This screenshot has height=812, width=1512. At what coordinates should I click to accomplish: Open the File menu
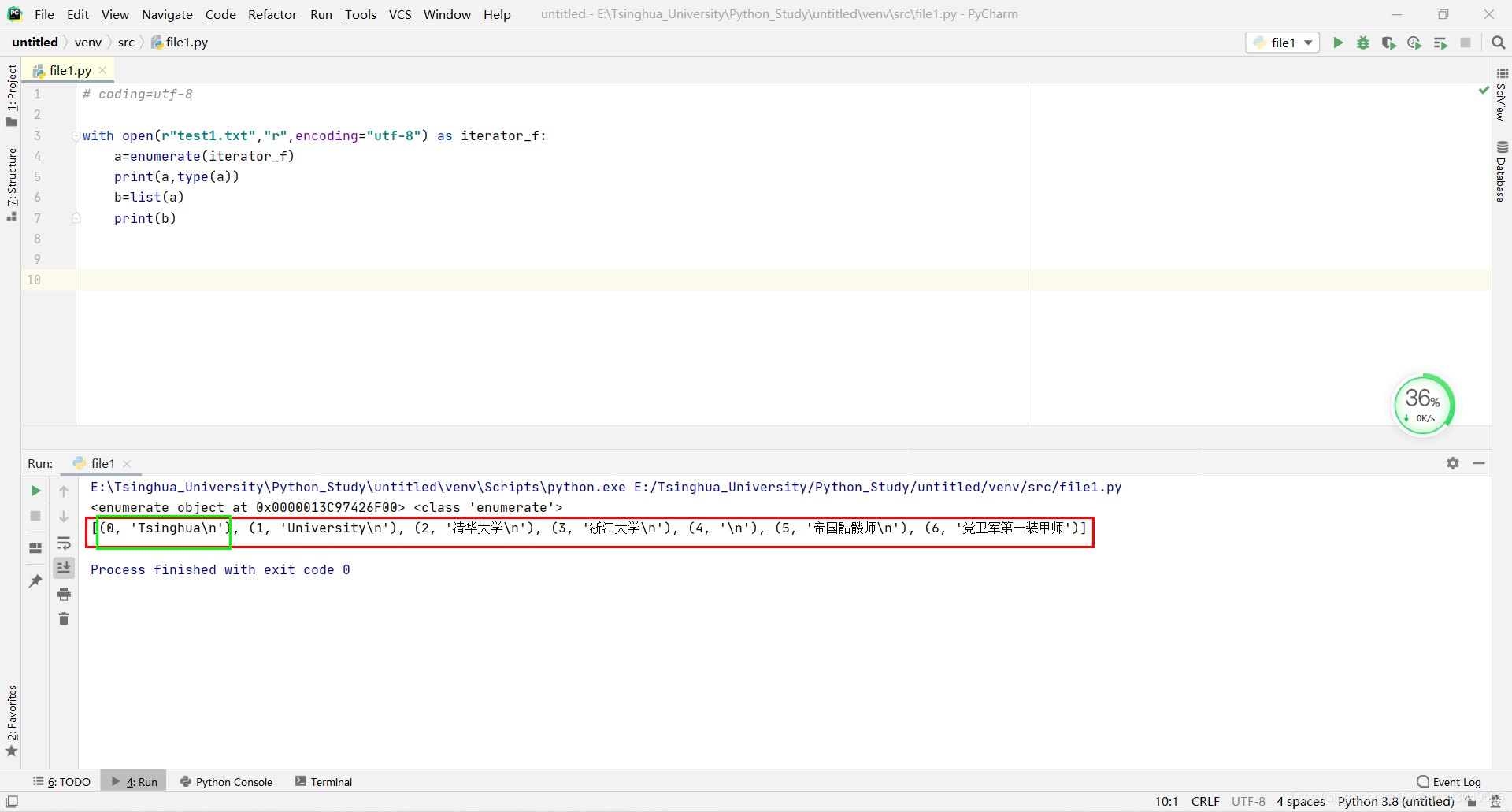(x=44, y=14)
